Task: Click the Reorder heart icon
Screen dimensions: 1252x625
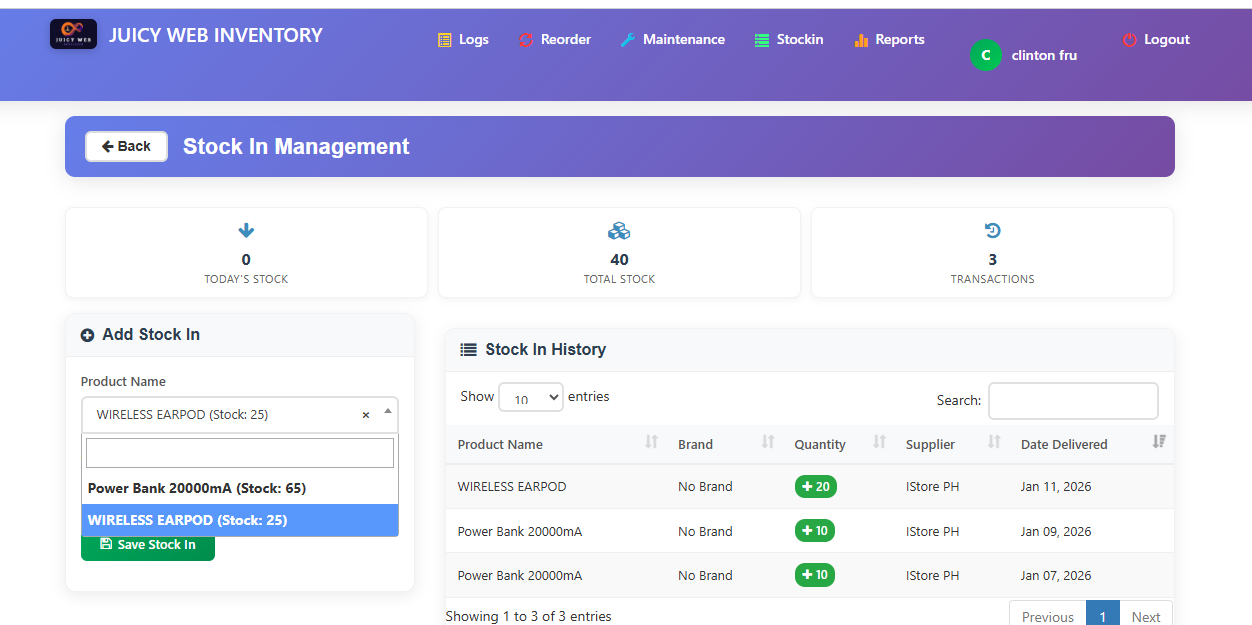Action: coord(525,39)
